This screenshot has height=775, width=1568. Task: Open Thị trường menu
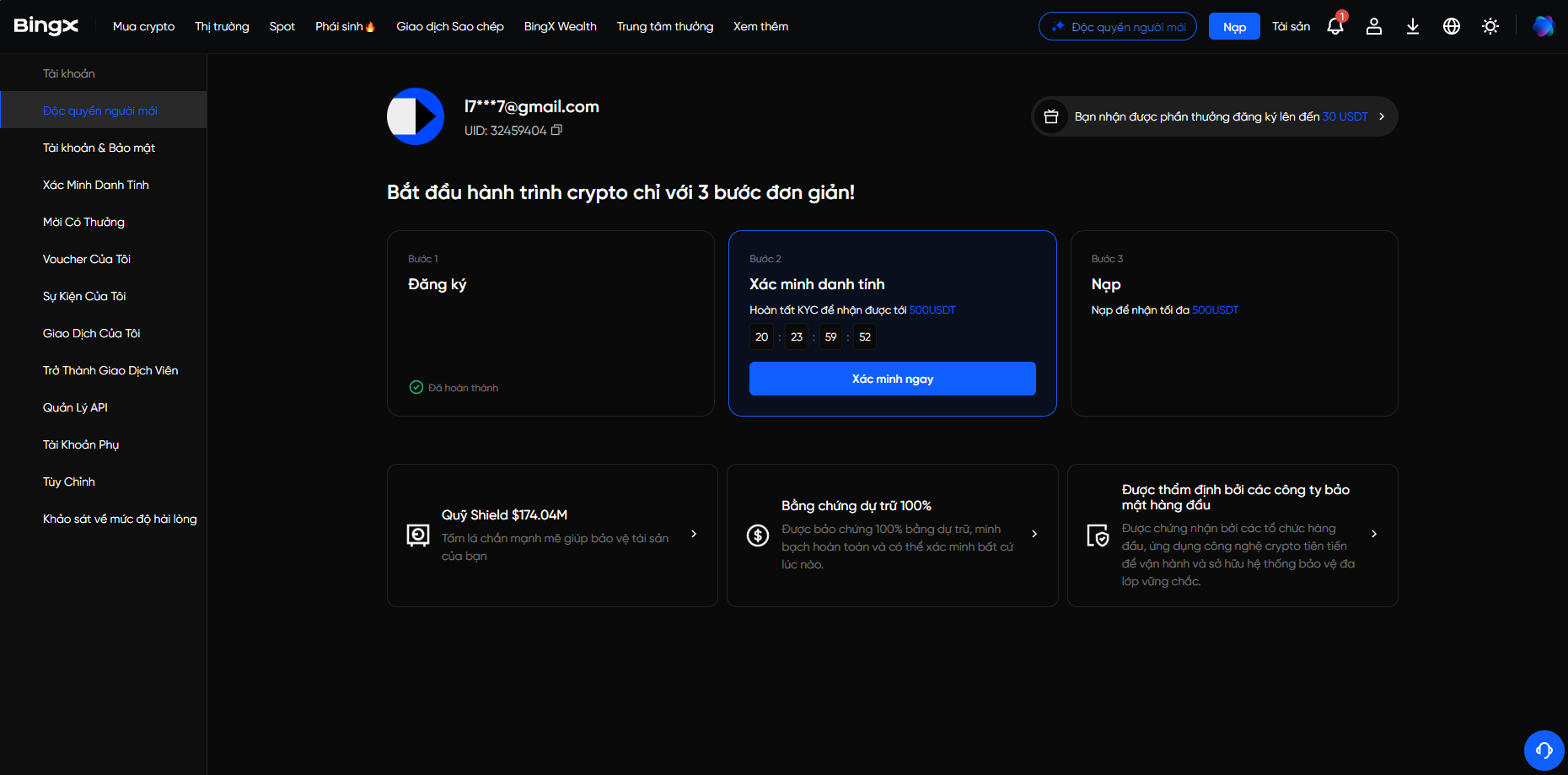pos(222,26)
